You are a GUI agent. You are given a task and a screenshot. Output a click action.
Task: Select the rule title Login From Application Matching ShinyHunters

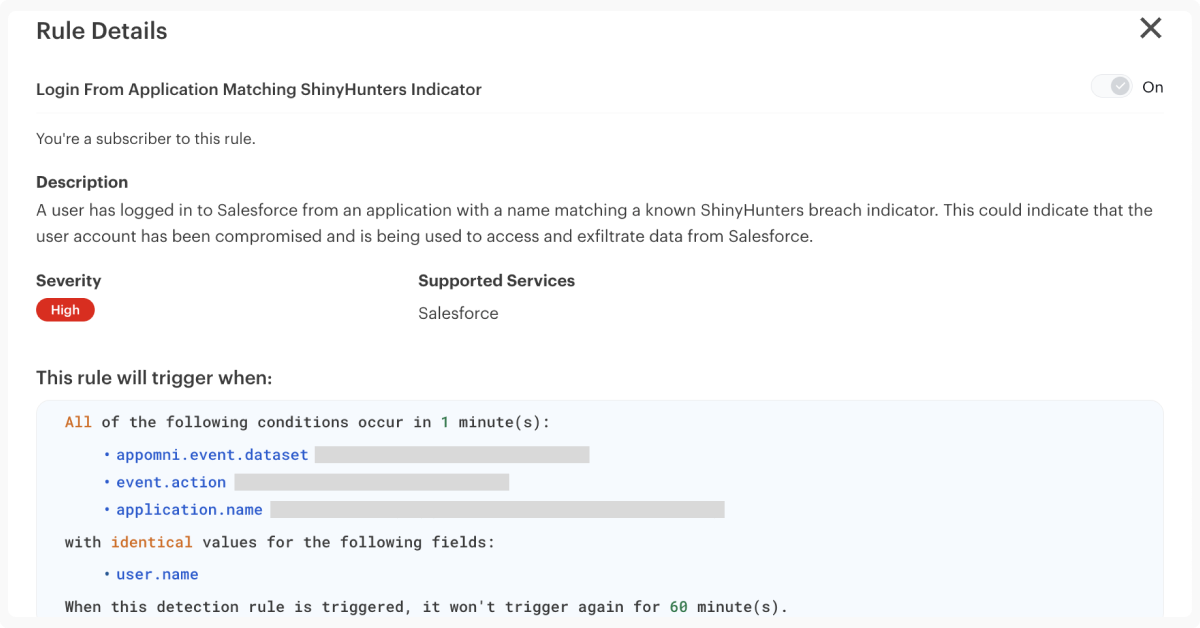[258, 89]
